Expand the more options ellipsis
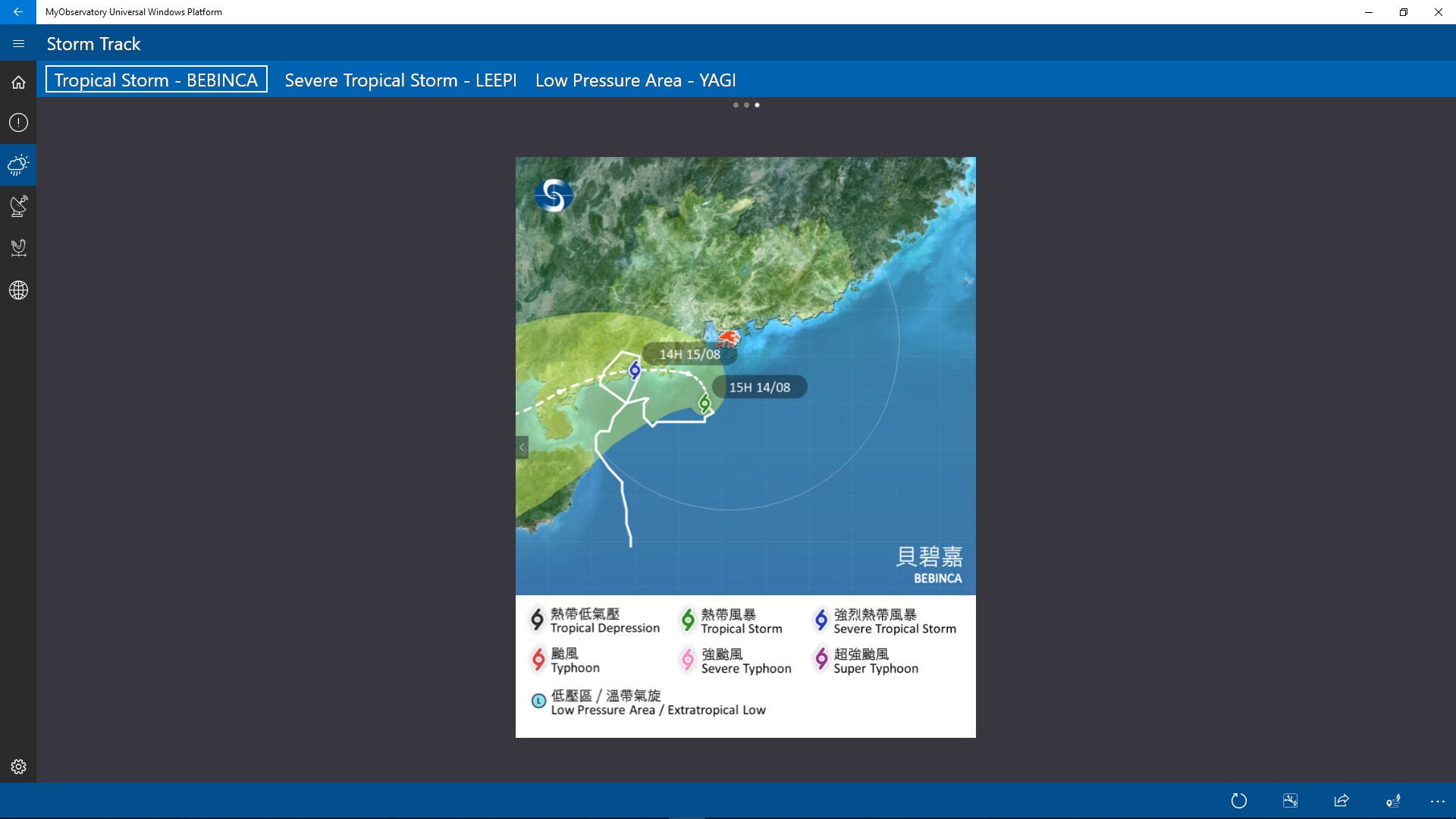This screenshot has width=1456, height=819. point(1437,801)
